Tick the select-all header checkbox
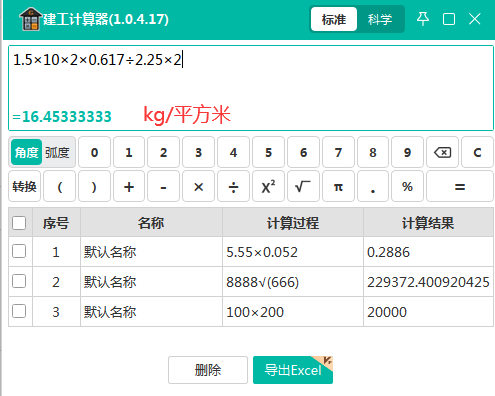This screenshot has height=396, width=495. [19, 223]
